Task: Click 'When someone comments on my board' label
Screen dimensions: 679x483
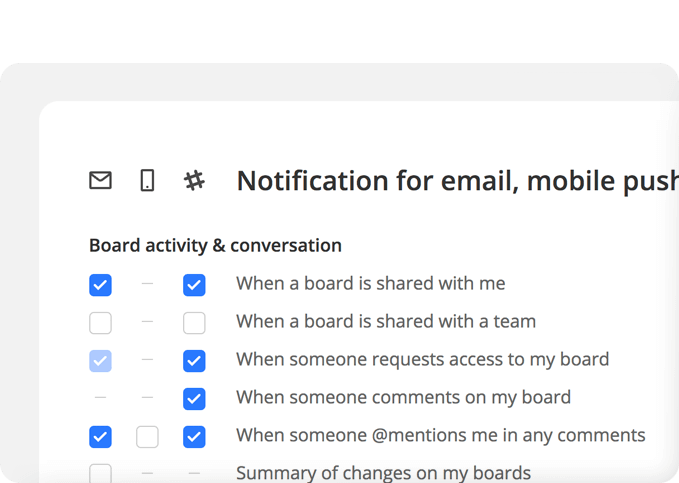Action: click(404, 398)
